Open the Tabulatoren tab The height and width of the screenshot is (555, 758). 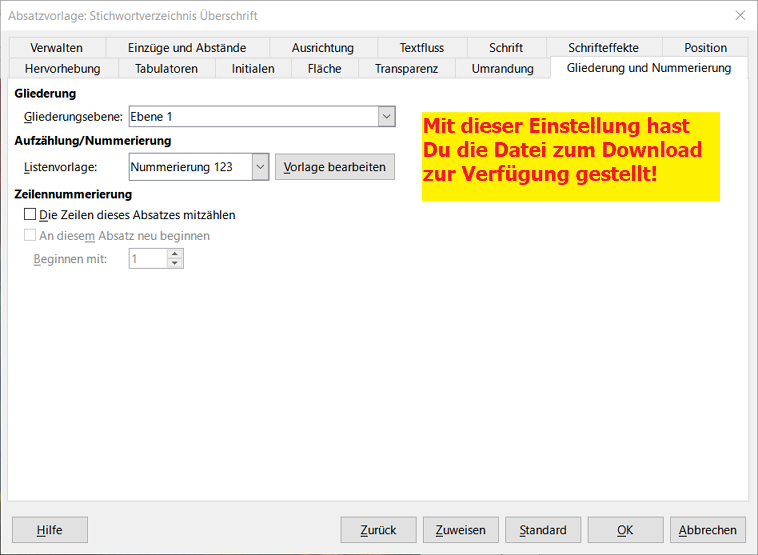(x=166, y=68)
